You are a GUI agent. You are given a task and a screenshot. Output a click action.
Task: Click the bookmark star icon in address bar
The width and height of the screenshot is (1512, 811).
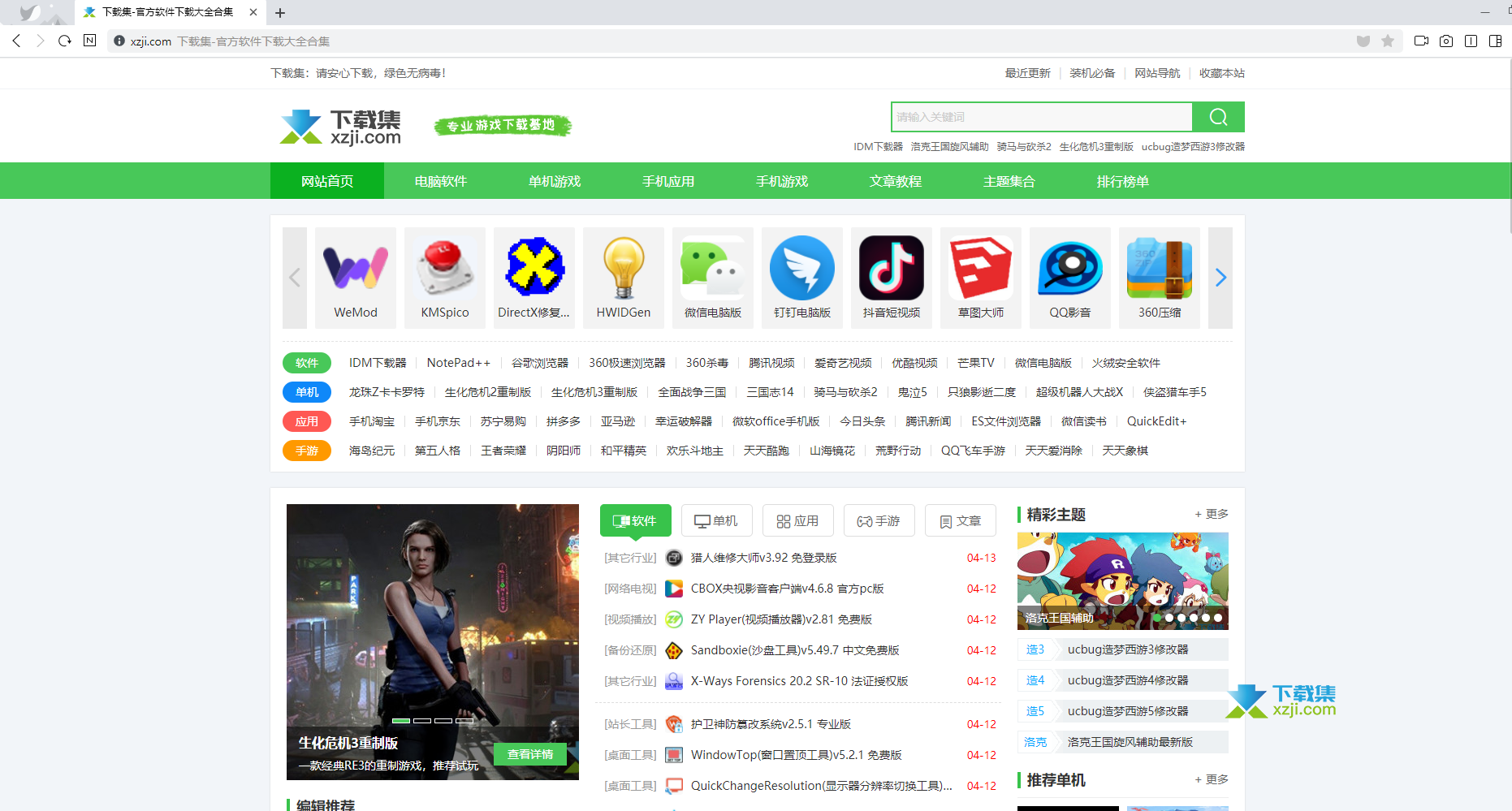(x=1388, y=41)
